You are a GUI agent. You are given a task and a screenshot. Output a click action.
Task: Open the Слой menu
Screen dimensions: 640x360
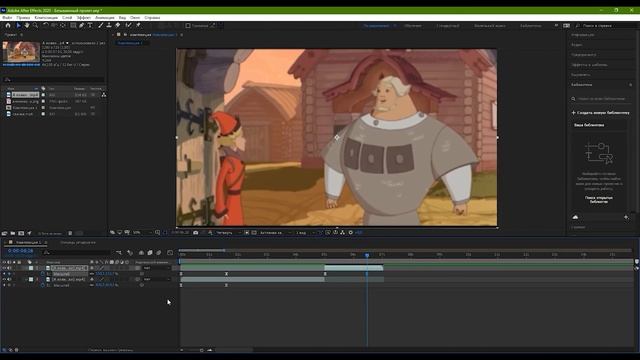(67, 18)
